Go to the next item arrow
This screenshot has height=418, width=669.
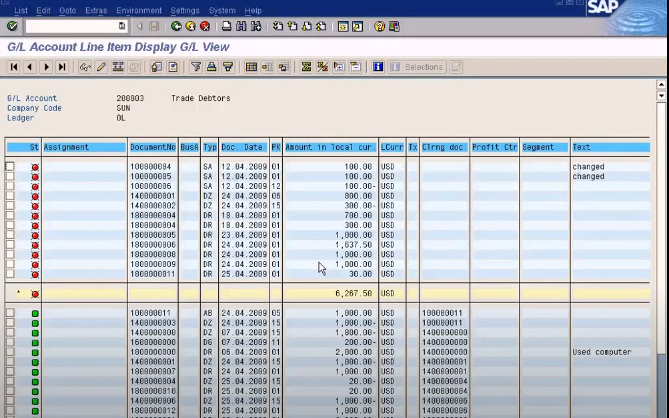46,67
